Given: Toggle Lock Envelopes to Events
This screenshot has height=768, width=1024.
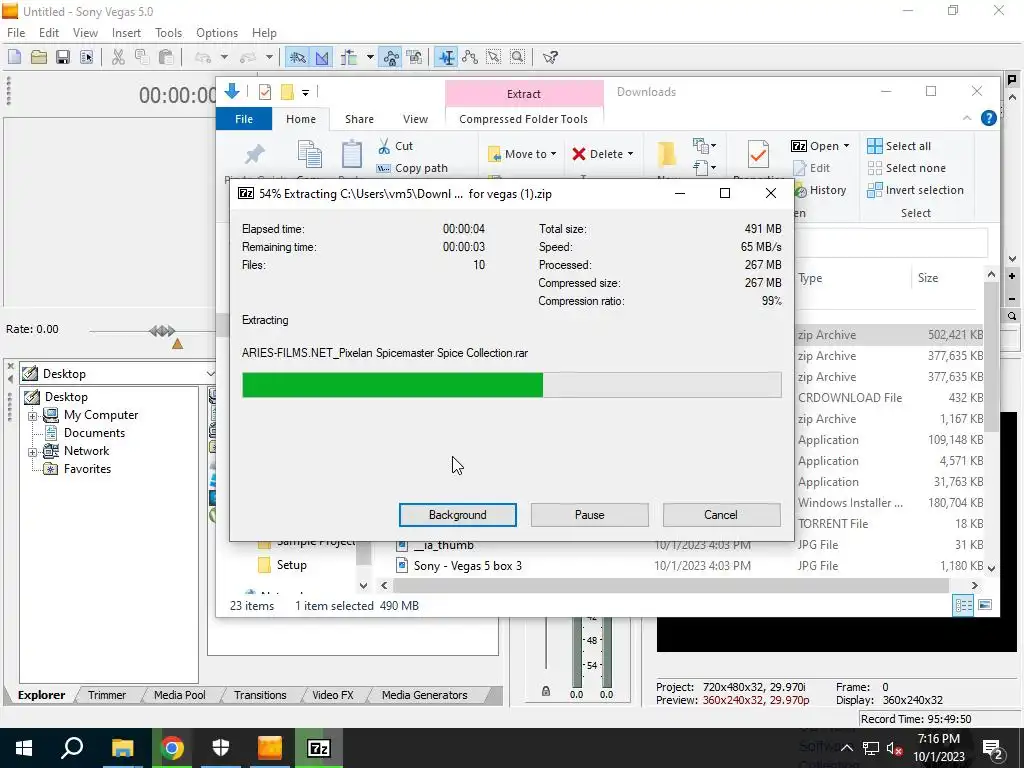Looking at the screenshot, I should [x=391, y=57].
